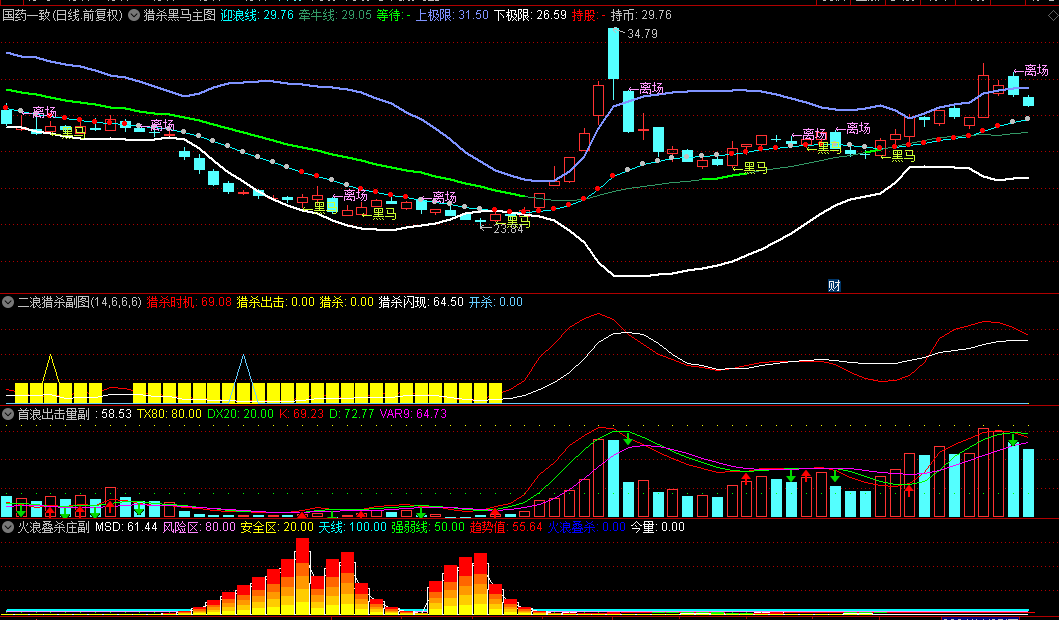Click the 等待 indicator label
The width and height of the screenshot is (1059, 620).
coord(394,15)
